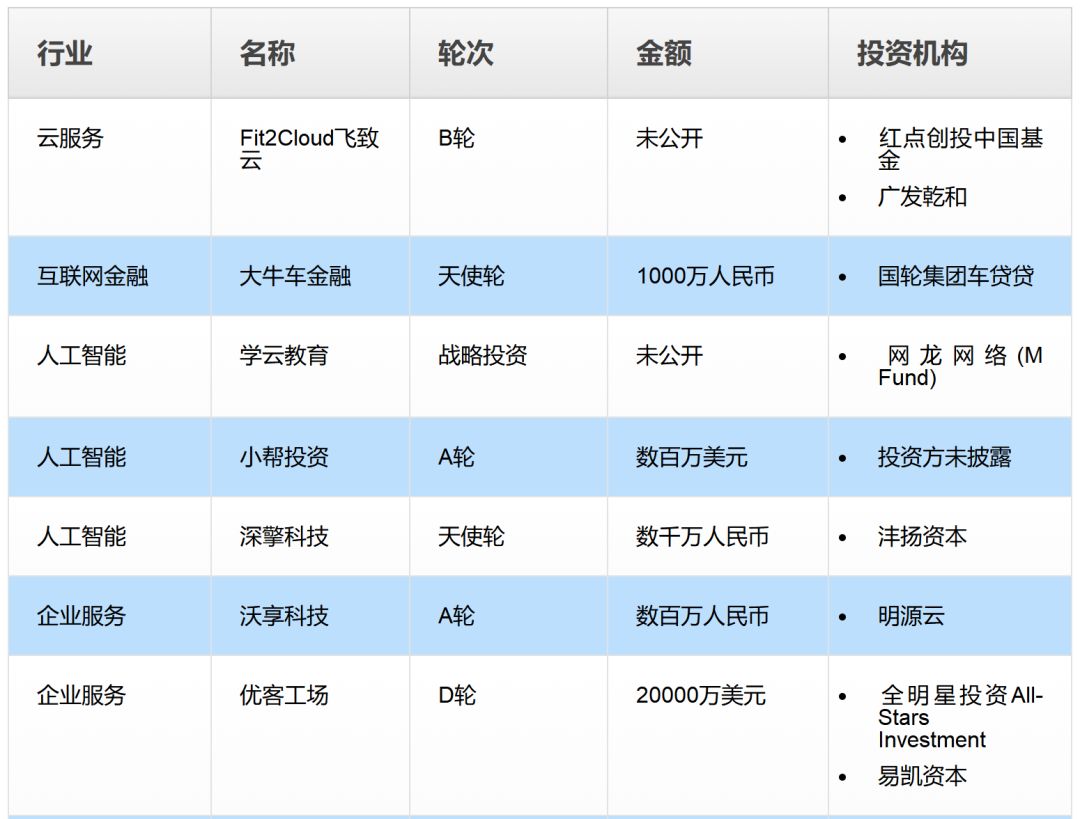The width and height of the screenshot is (1080, 819).
Task: Click A轮 in the 沃享科技 row
Action: click(456, 616)
